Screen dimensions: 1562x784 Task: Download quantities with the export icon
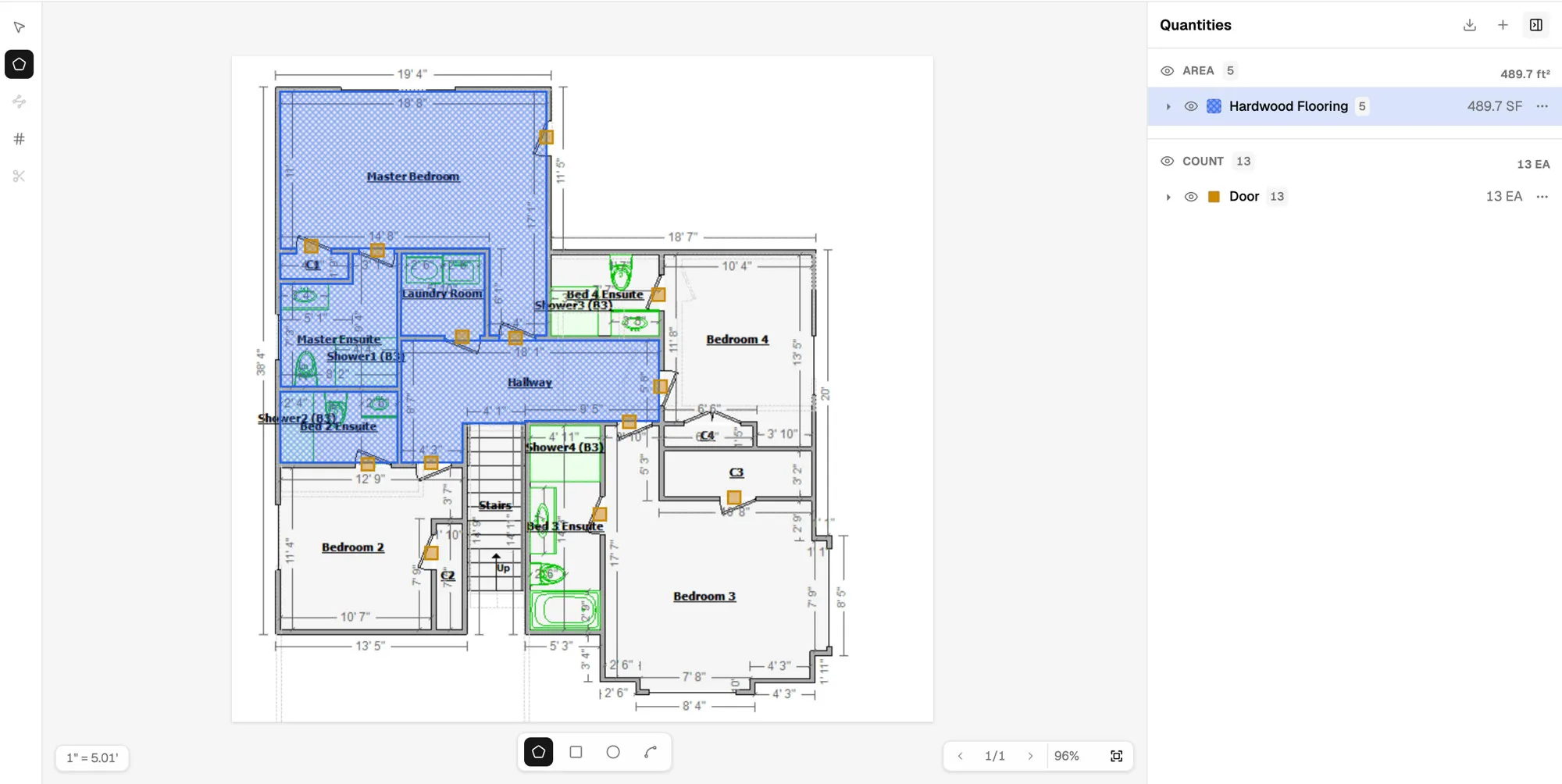tap(1470, 25)
